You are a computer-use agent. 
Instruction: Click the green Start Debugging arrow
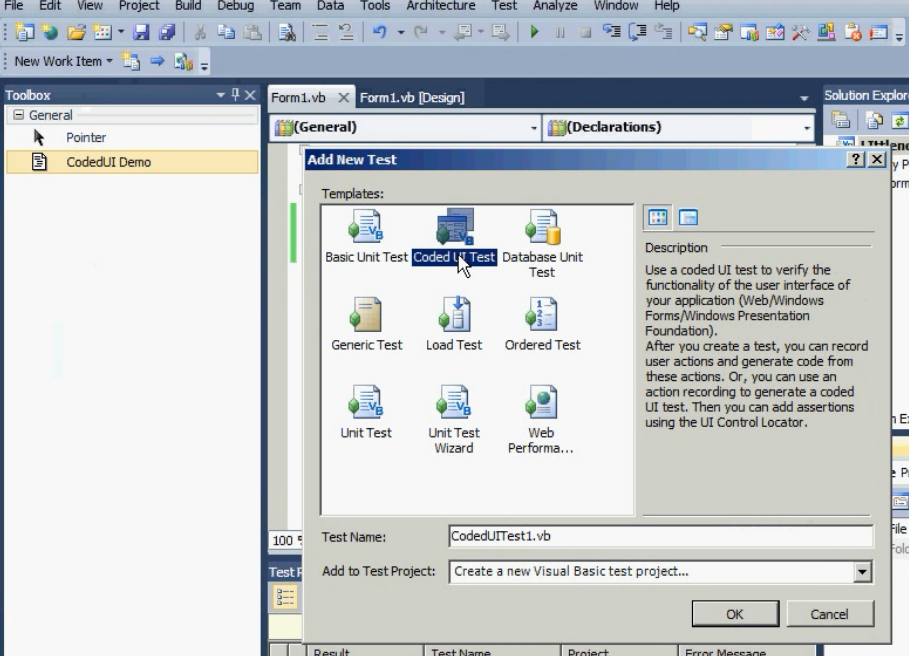(x=535, y=32)
